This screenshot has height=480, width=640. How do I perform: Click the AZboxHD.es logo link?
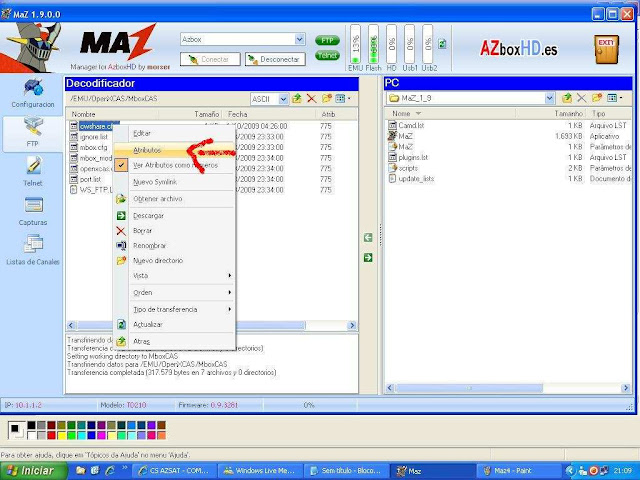coord(518,49)
